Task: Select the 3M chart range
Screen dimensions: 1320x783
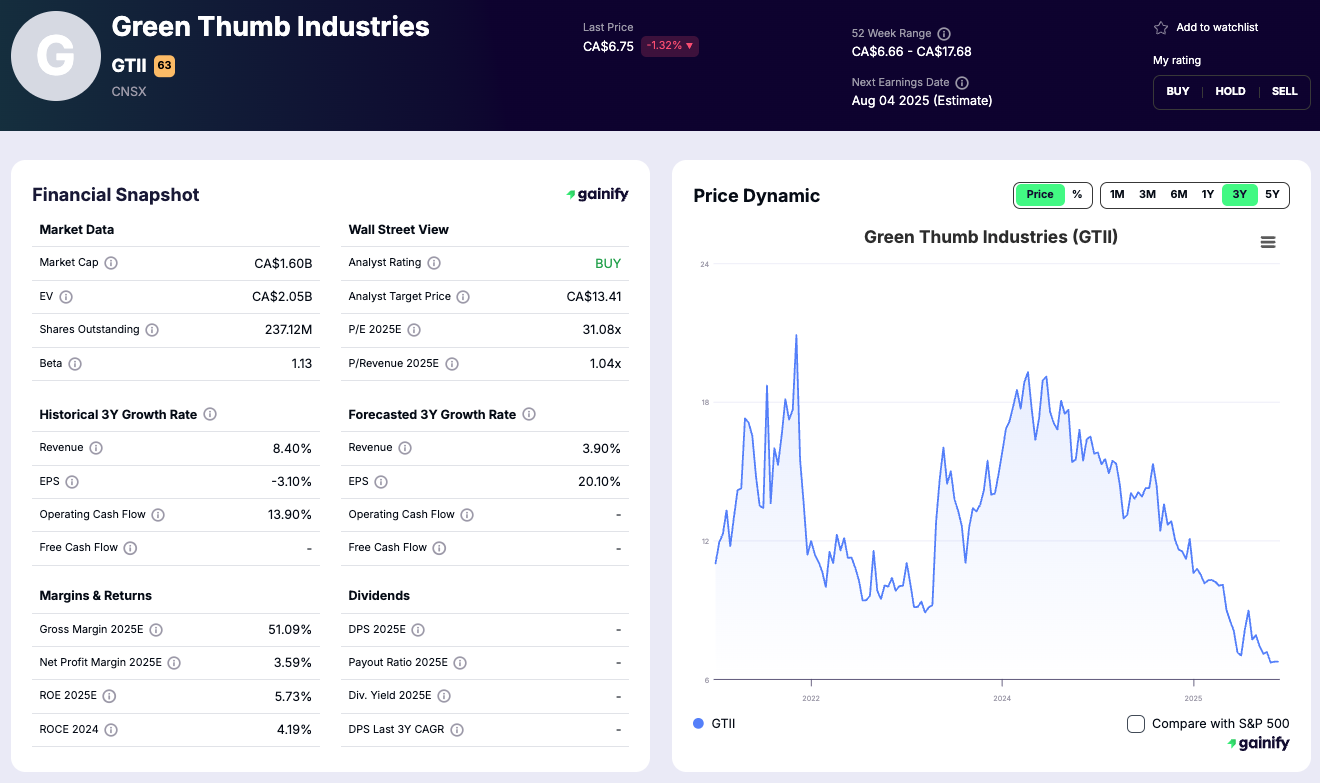Action: pyautogui.click(x=1148, y=195)
